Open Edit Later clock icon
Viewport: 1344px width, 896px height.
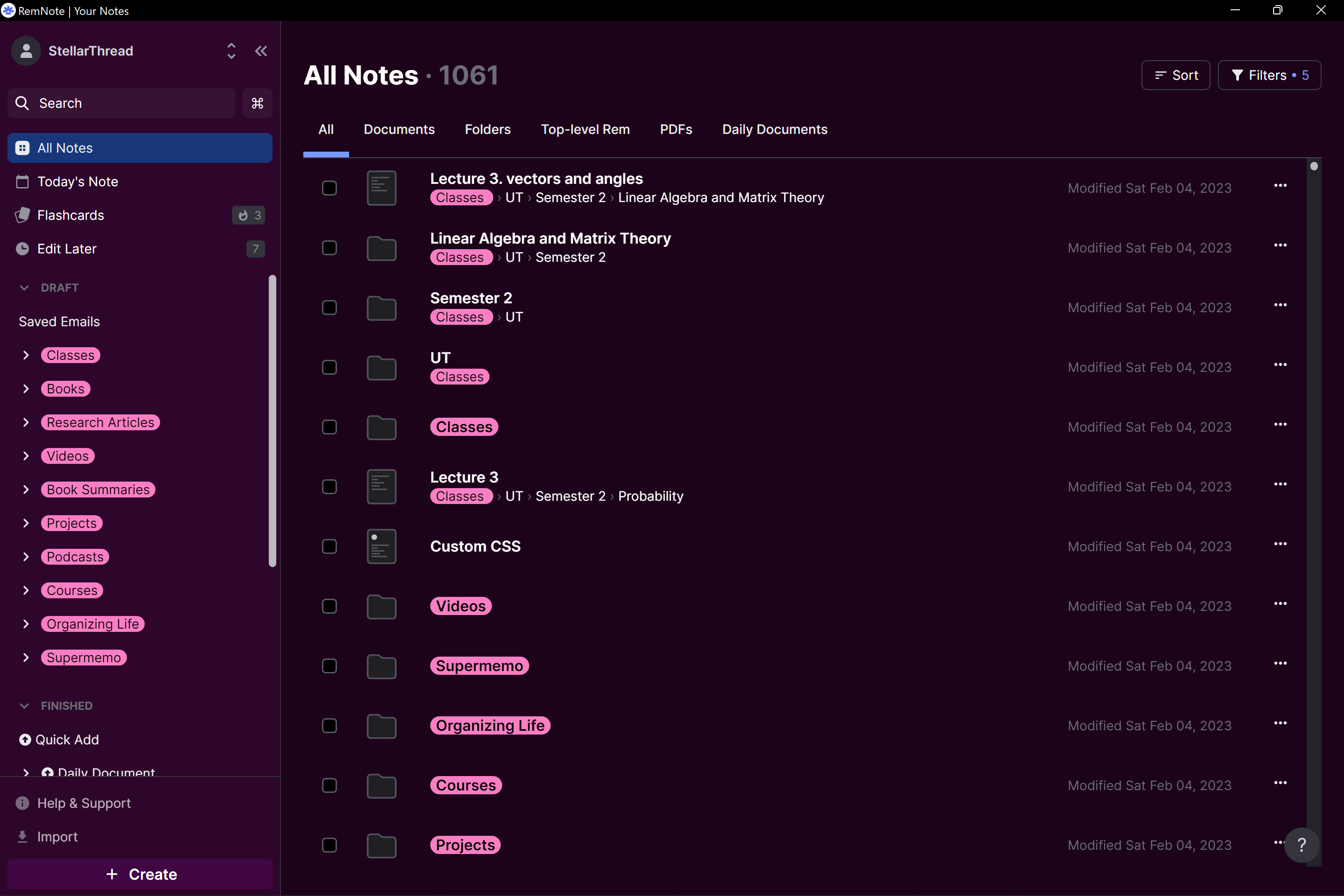pos(22,249)
